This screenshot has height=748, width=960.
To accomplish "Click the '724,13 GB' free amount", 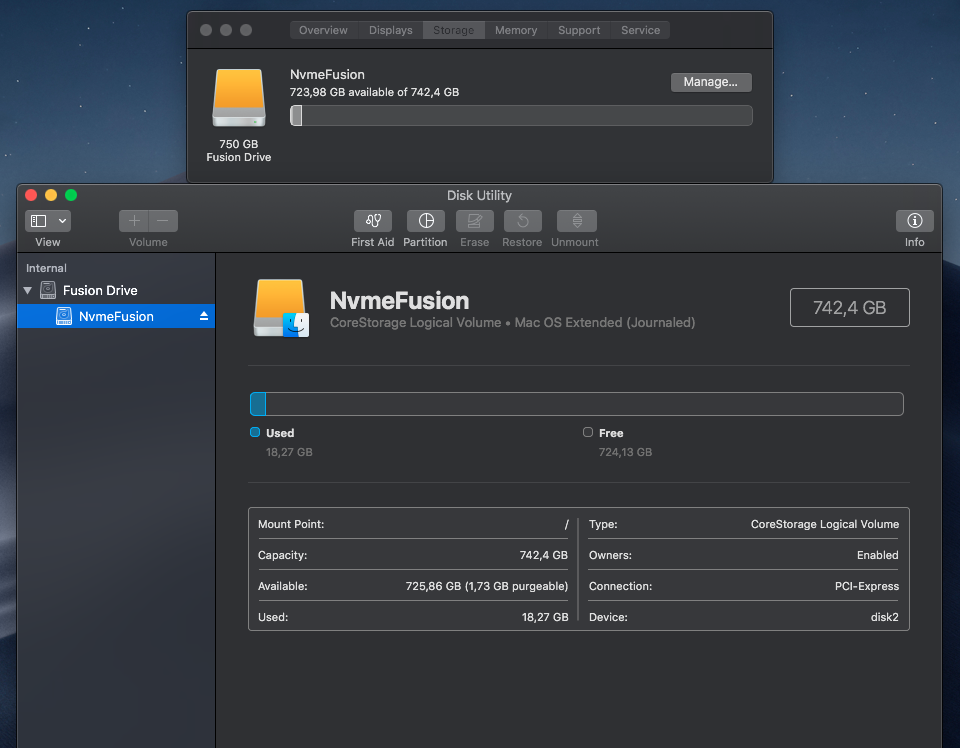I will tap(625, 452).
